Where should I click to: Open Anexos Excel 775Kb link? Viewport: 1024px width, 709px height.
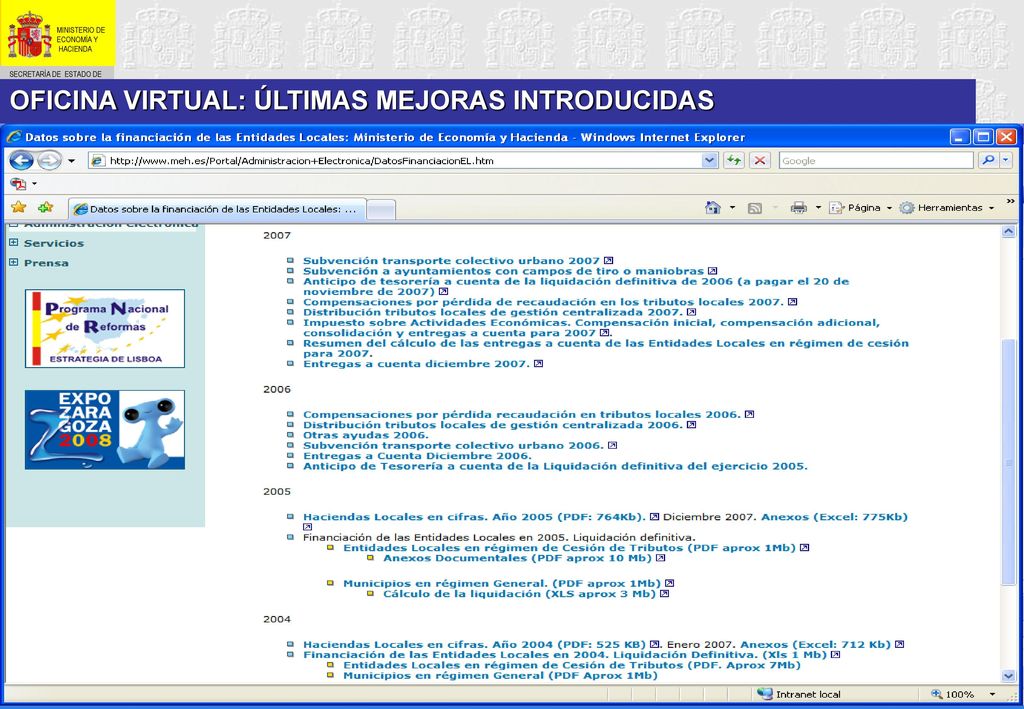(x=835, y=517)
